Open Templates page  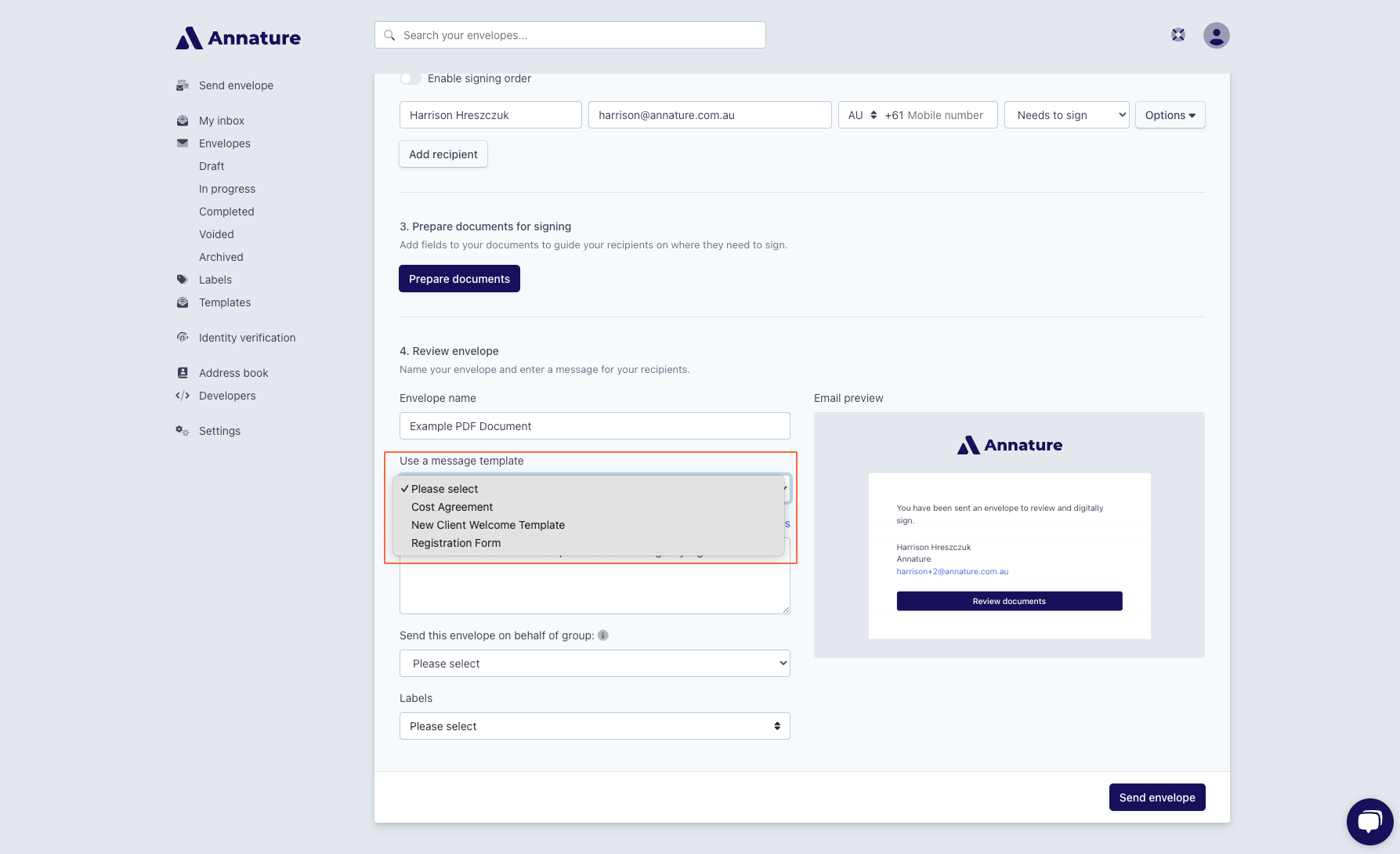(225, 302)
